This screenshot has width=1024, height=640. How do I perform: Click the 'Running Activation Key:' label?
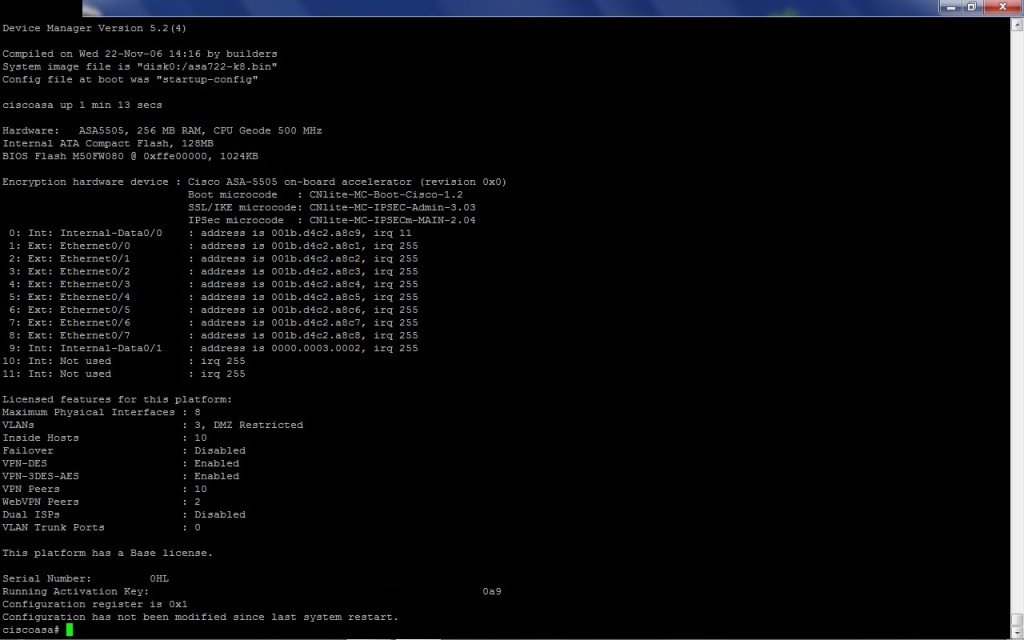click(76, 591)
